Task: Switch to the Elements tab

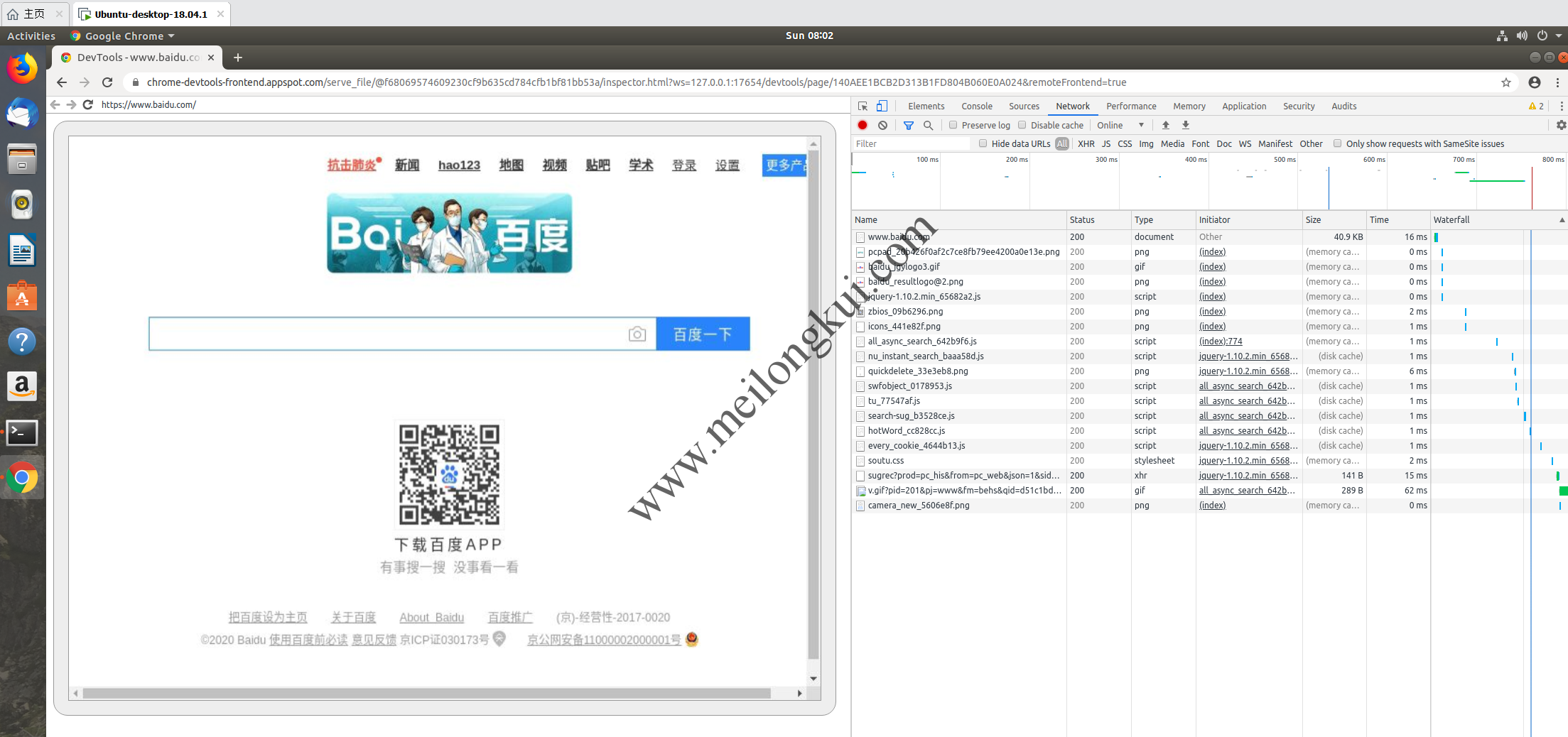Action: point(926,106)
